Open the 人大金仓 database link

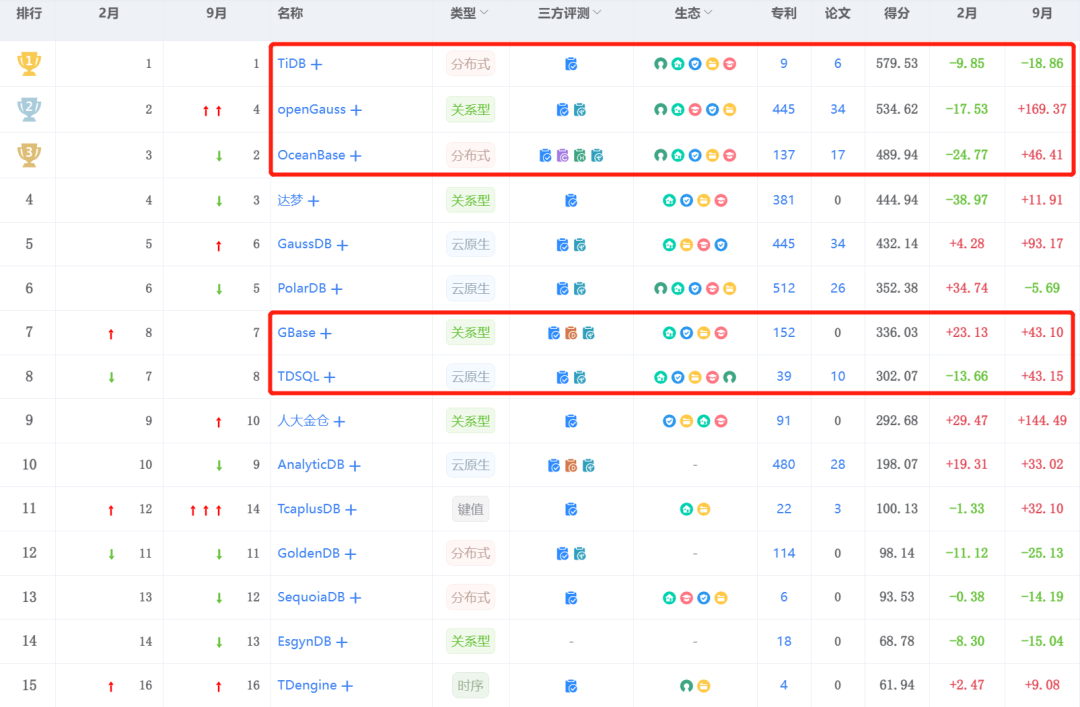click(303, 420)
